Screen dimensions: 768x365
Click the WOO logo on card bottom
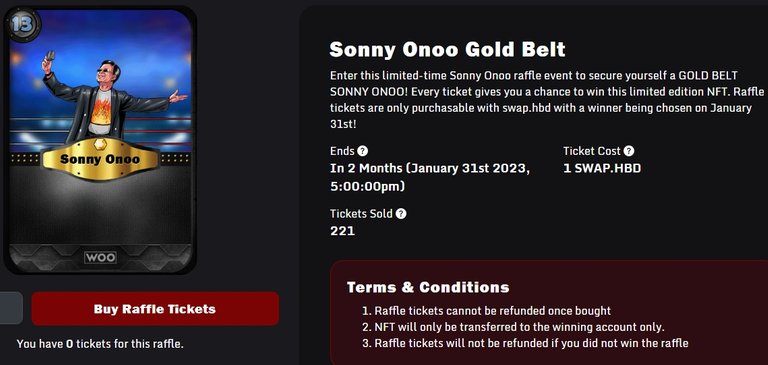coord(100,257)
